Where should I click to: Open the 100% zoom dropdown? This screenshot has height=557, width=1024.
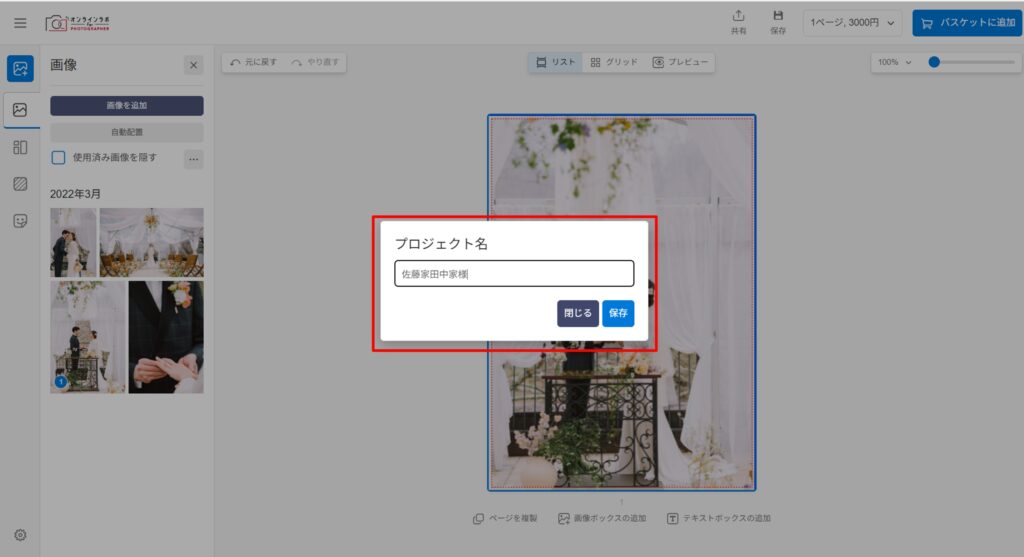894,62
